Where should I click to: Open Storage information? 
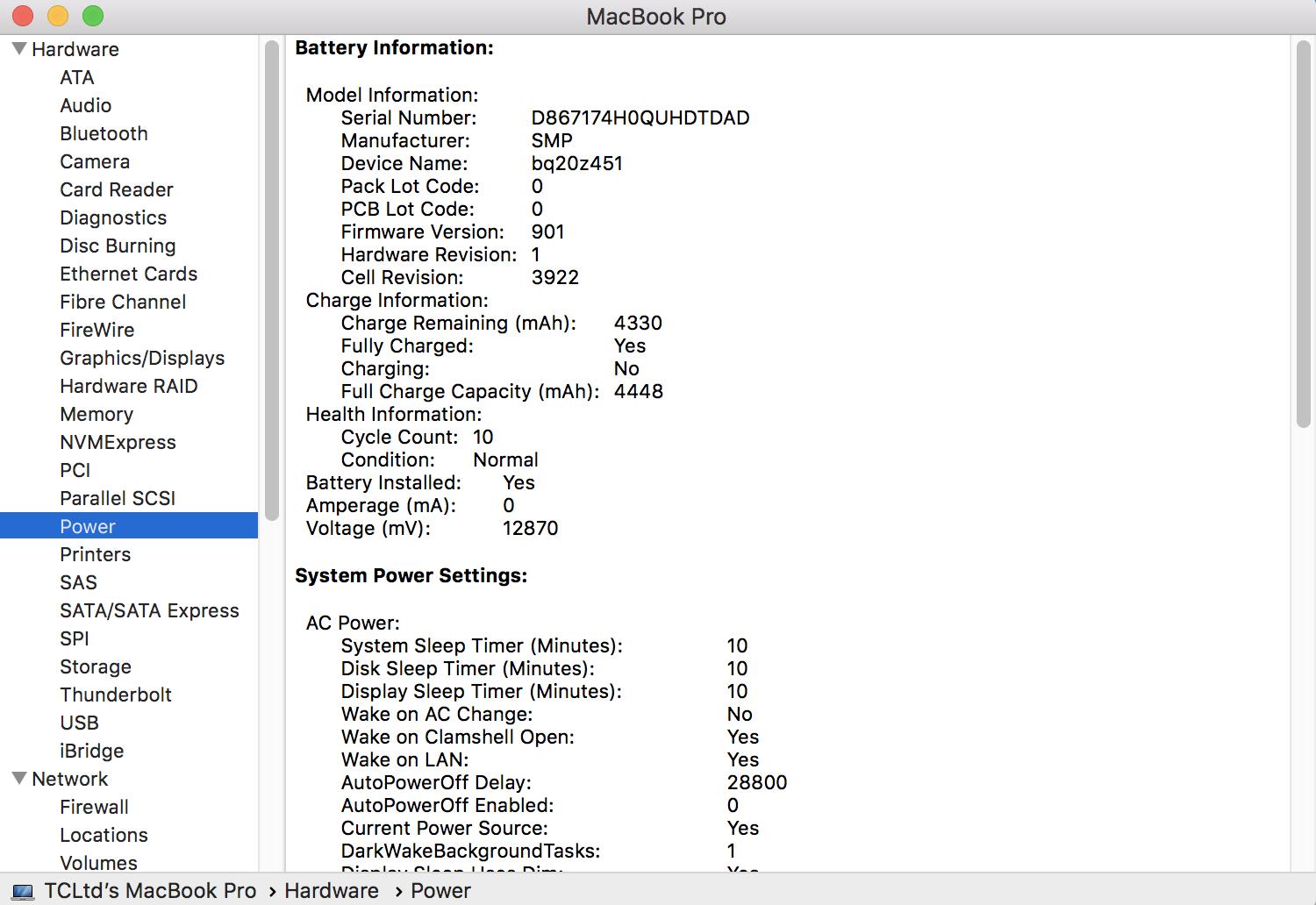[96, 666]
